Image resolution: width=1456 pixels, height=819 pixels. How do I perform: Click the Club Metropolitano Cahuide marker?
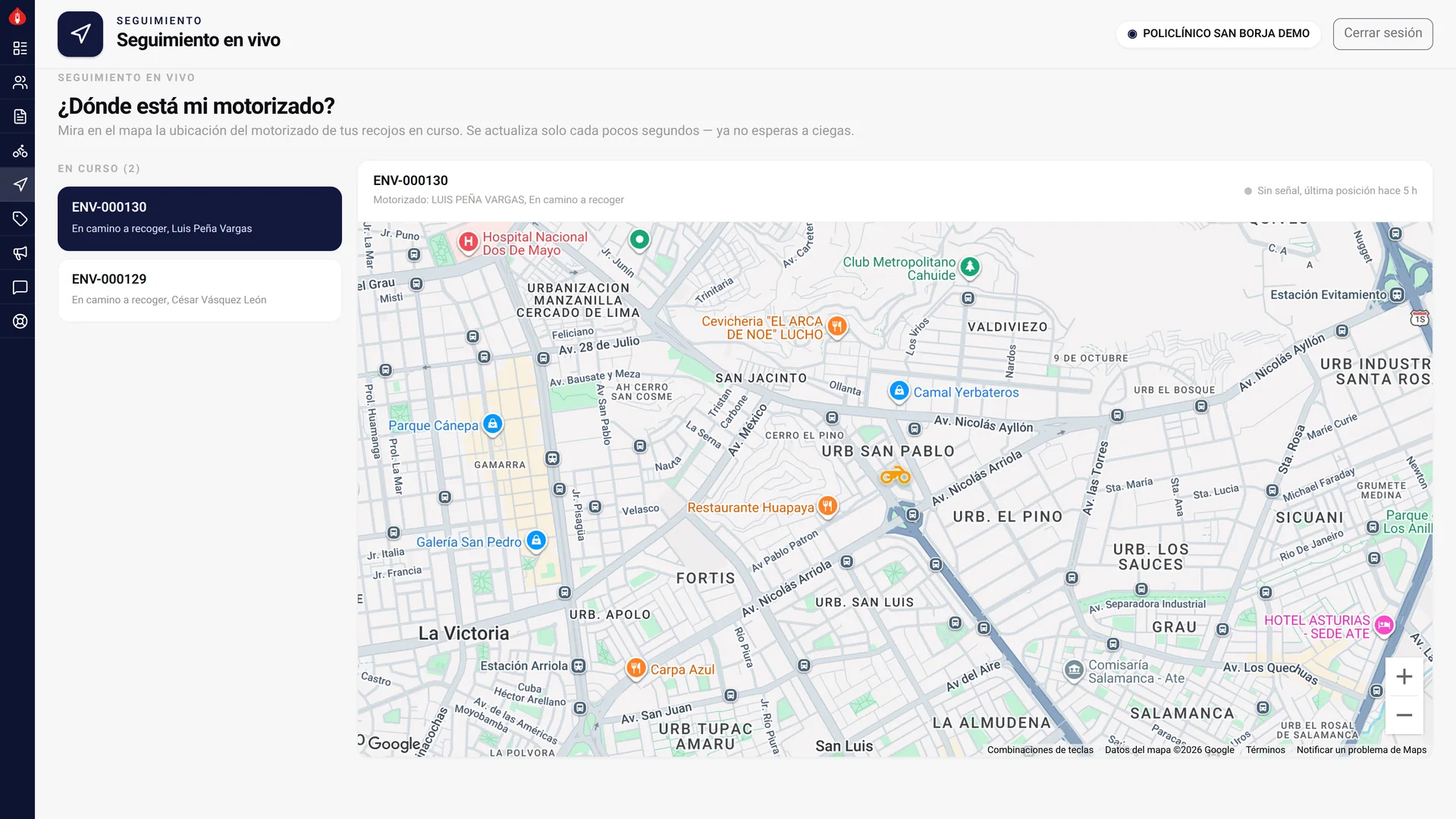pyautogui.click(x=969, y=268)
